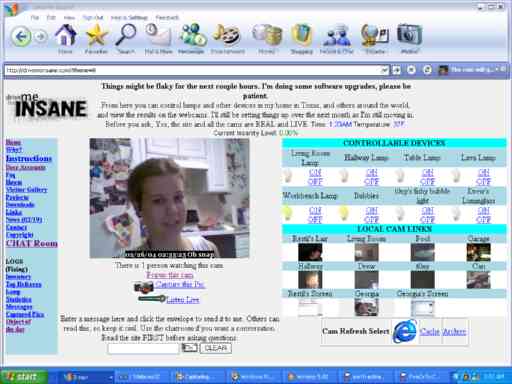Click the message text input field

(x=143, y=348)
